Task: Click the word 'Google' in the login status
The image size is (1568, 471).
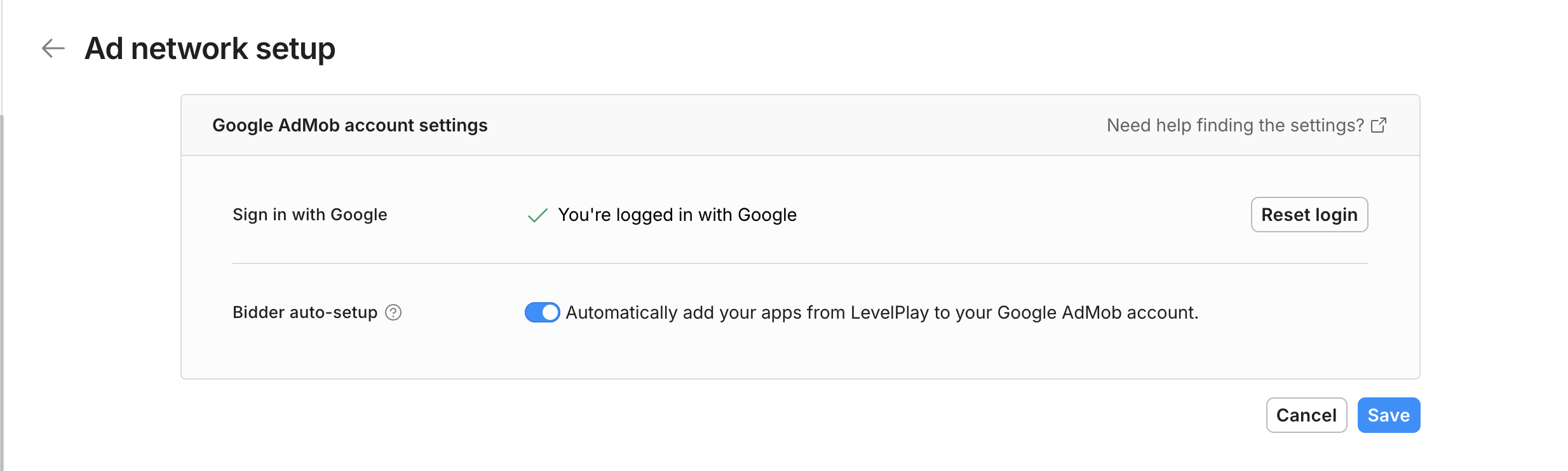Action: click(767, 215)
